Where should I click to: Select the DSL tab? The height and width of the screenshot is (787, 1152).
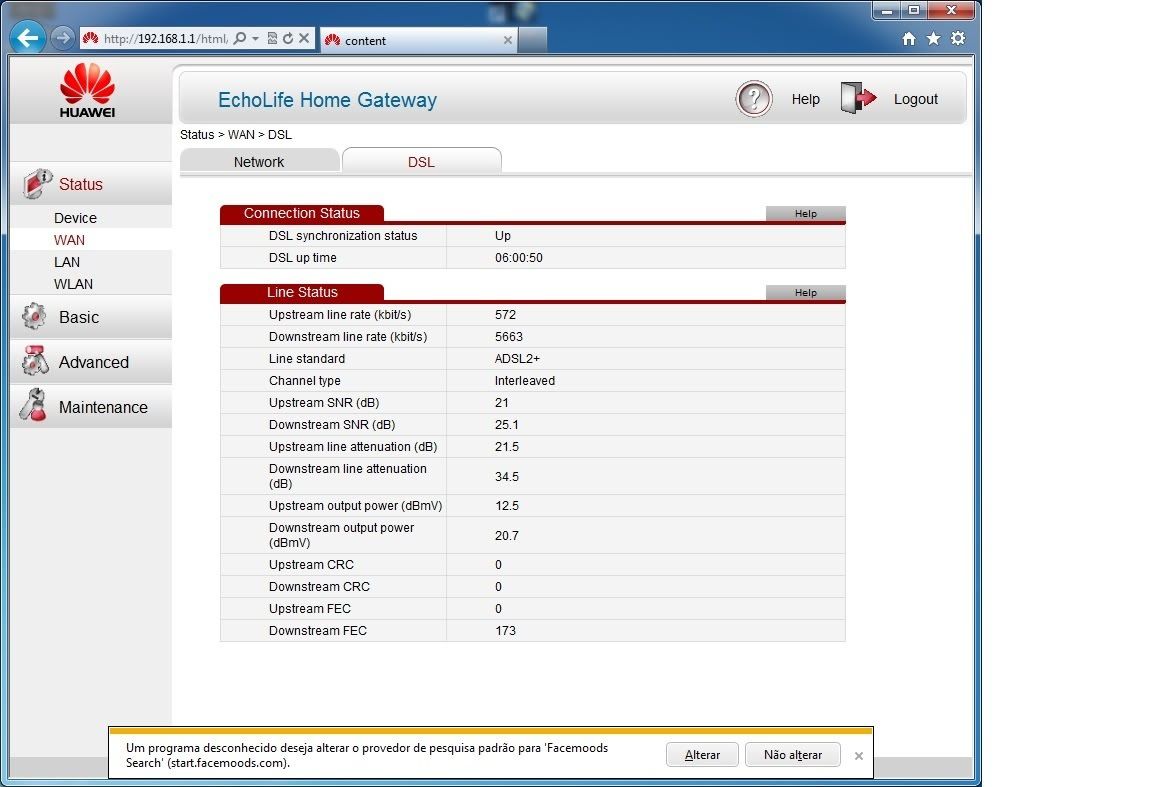pos(421,162)
